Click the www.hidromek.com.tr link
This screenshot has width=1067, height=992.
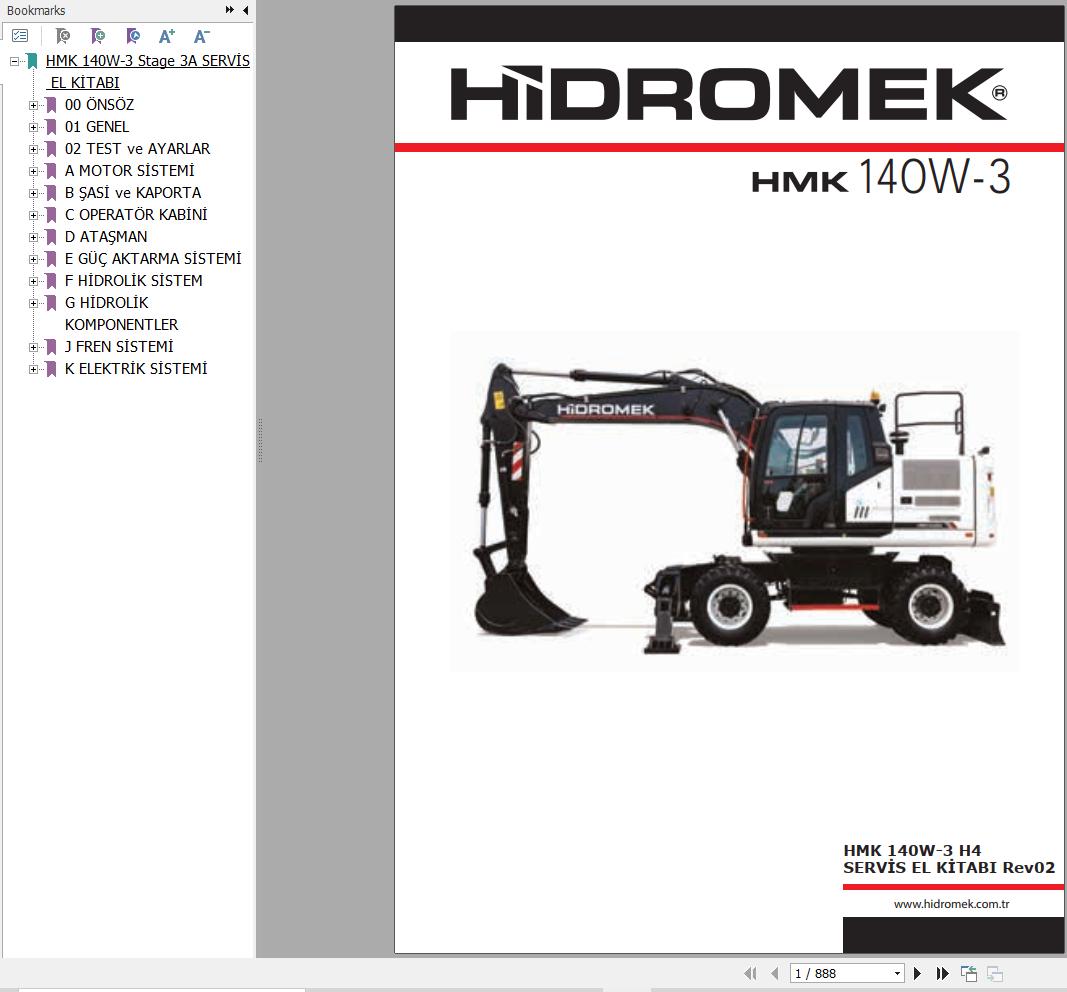(x=951, y=904)
